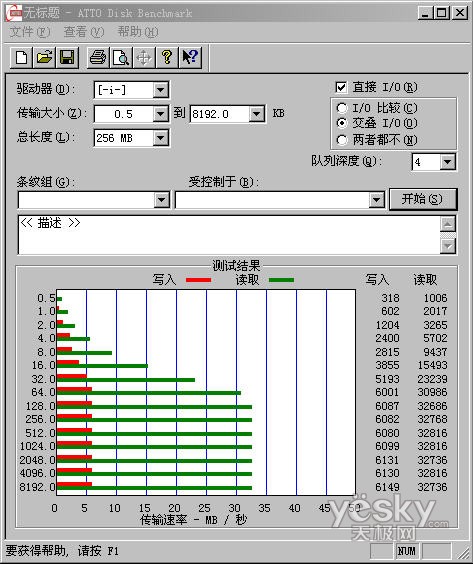Click the four-arrow move toolbar icon
The image size is (473, 564).
tap(144, 57)
